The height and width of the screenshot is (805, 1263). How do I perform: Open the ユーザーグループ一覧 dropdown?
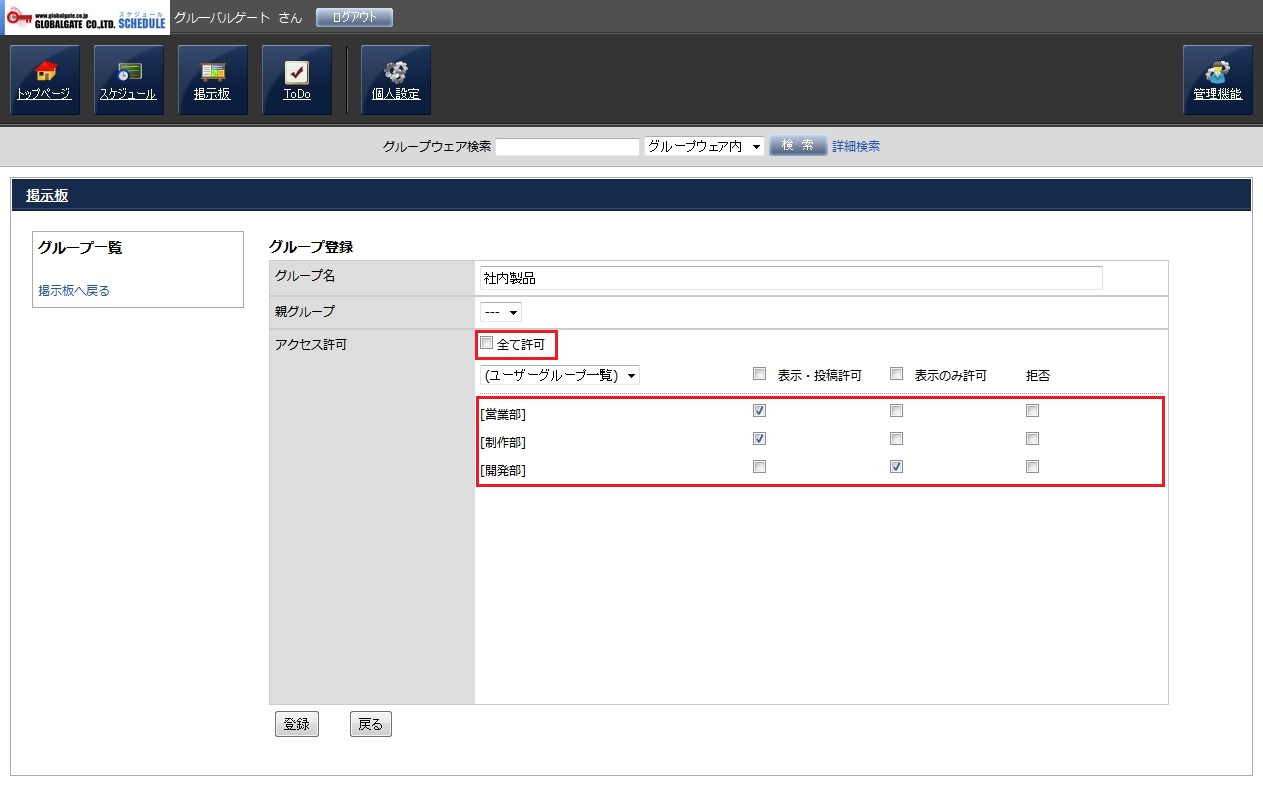click(x=560, y=376)
